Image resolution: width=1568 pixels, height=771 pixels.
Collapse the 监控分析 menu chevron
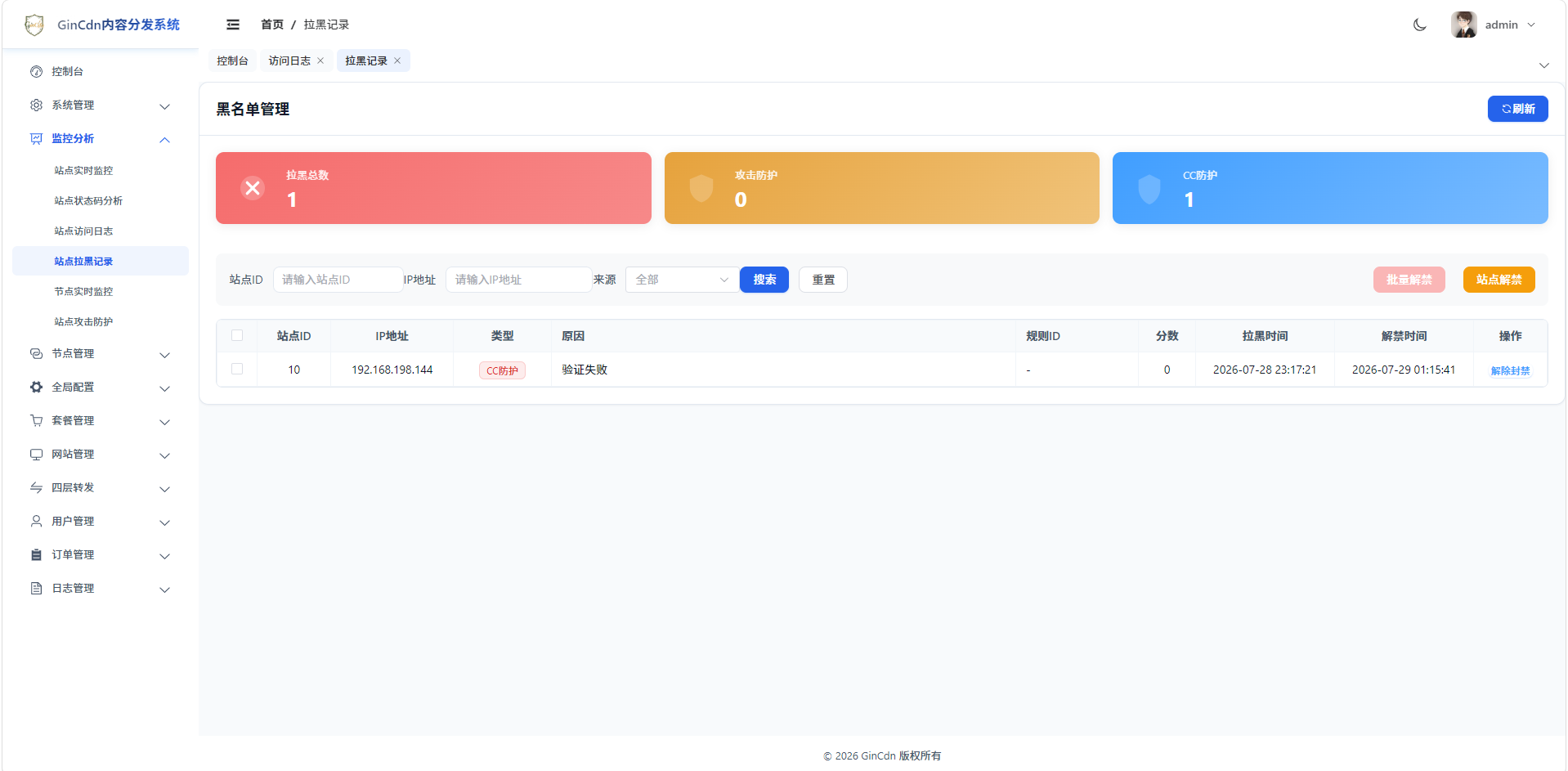coord(164,140)
